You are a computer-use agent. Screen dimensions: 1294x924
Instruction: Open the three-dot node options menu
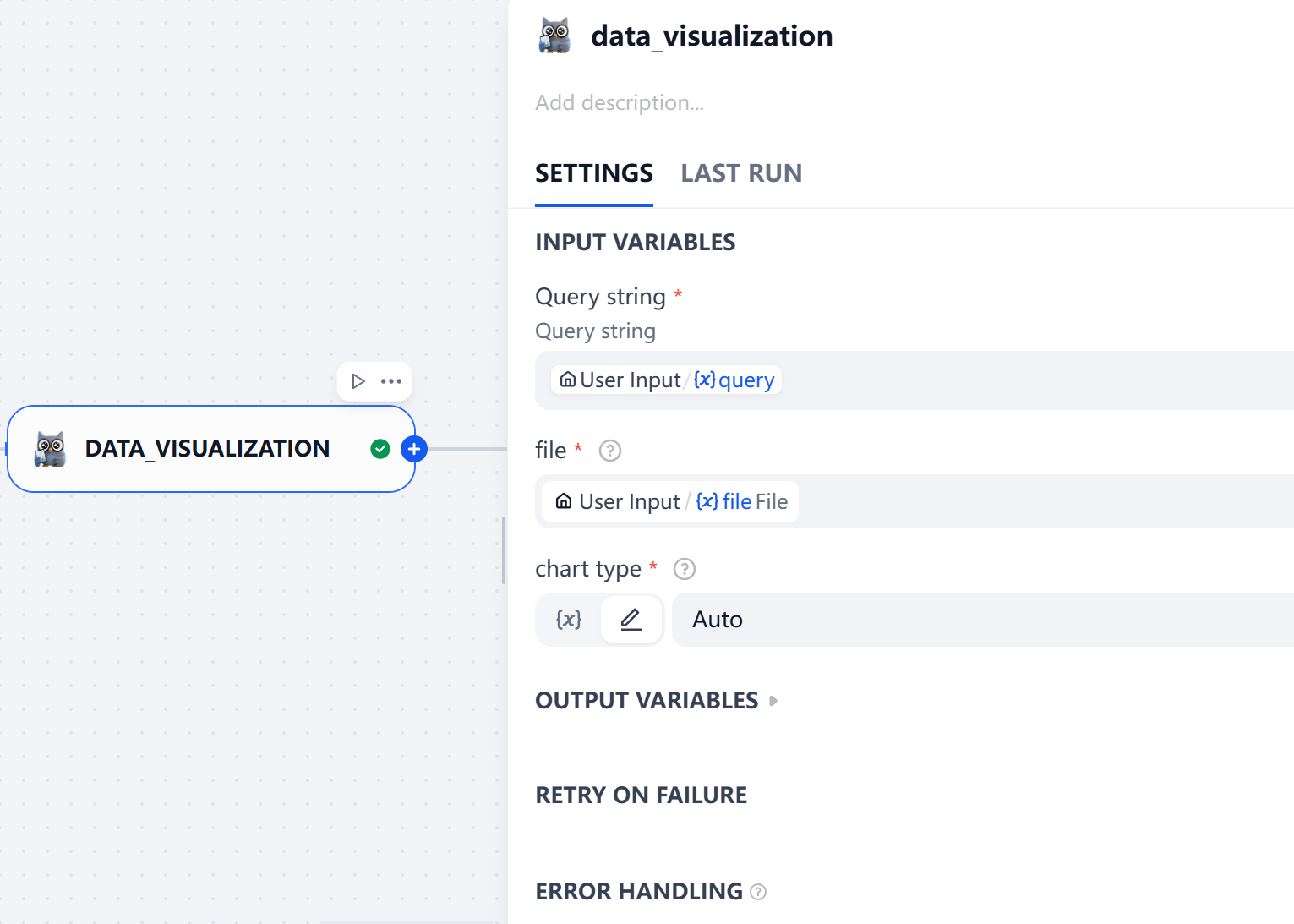391,381
